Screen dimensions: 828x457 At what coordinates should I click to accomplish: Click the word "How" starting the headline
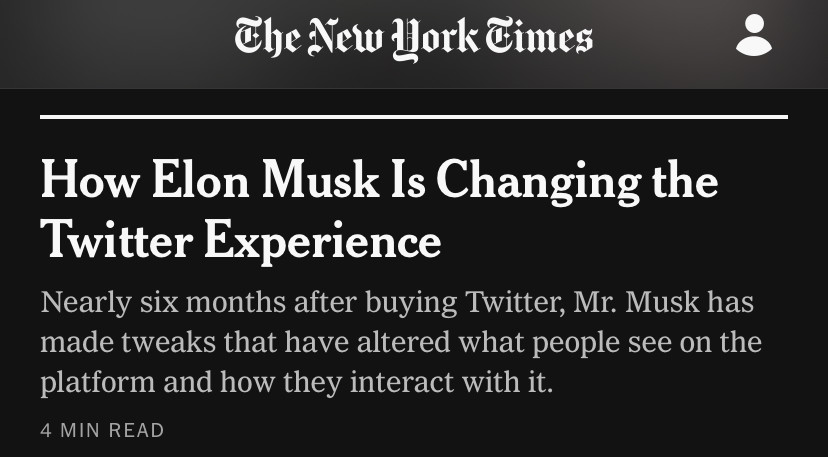[x=87, y=183]
